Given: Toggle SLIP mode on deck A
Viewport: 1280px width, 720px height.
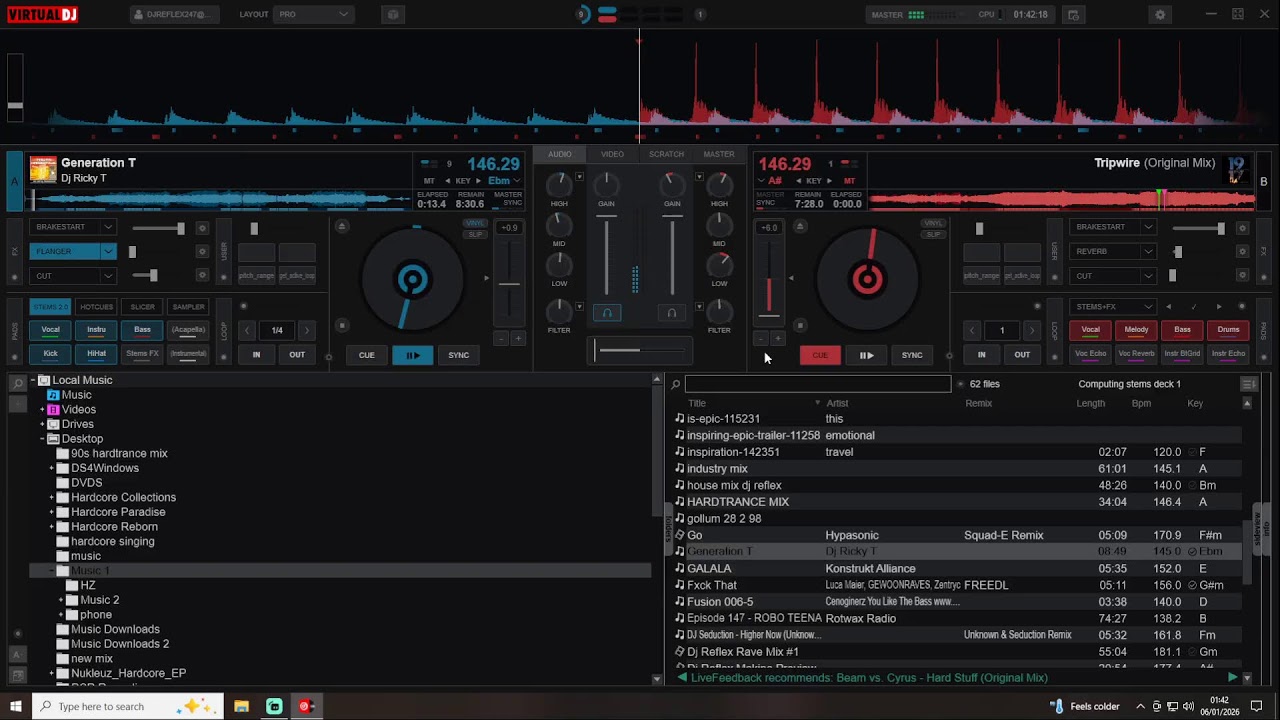Looking at the screenshot, I should (475, 234).
